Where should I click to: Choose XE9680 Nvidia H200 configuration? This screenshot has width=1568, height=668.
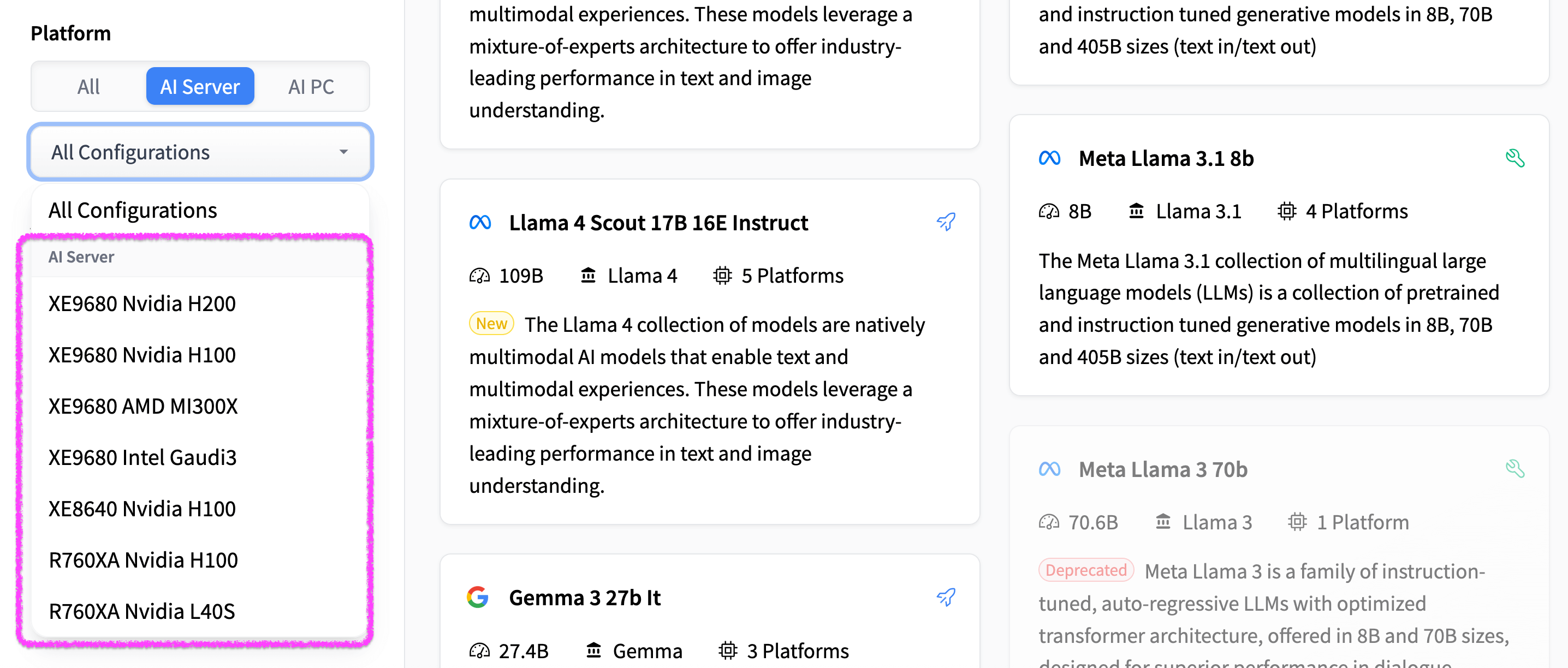tap(142, 303)
